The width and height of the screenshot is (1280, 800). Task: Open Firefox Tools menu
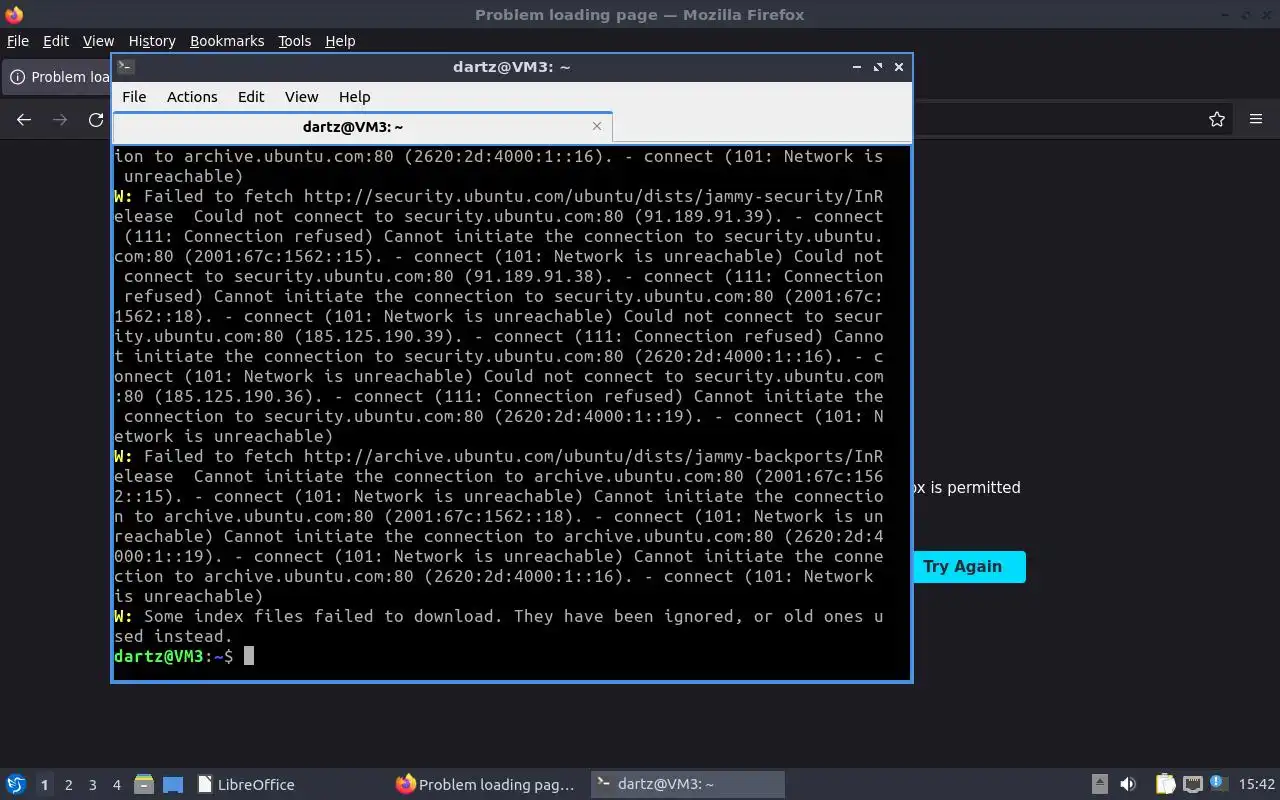point(294,41)
